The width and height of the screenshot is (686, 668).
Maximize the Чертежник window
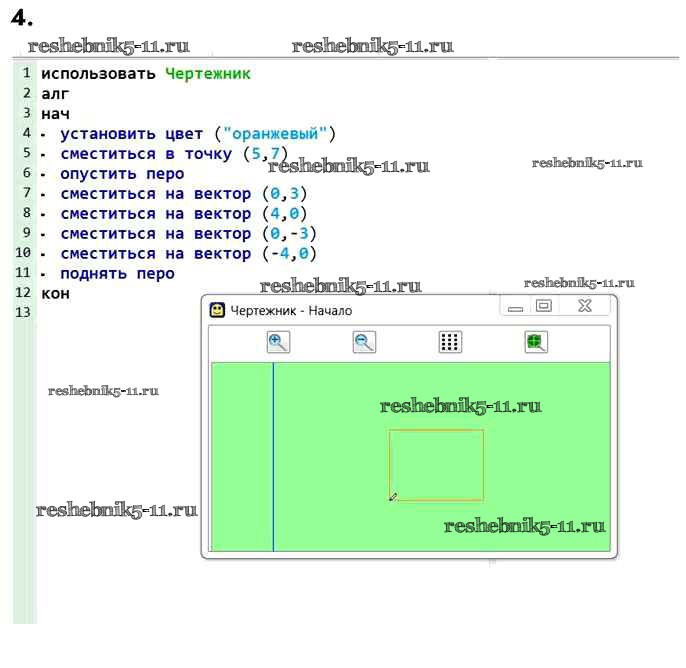(x=544, y=307)
